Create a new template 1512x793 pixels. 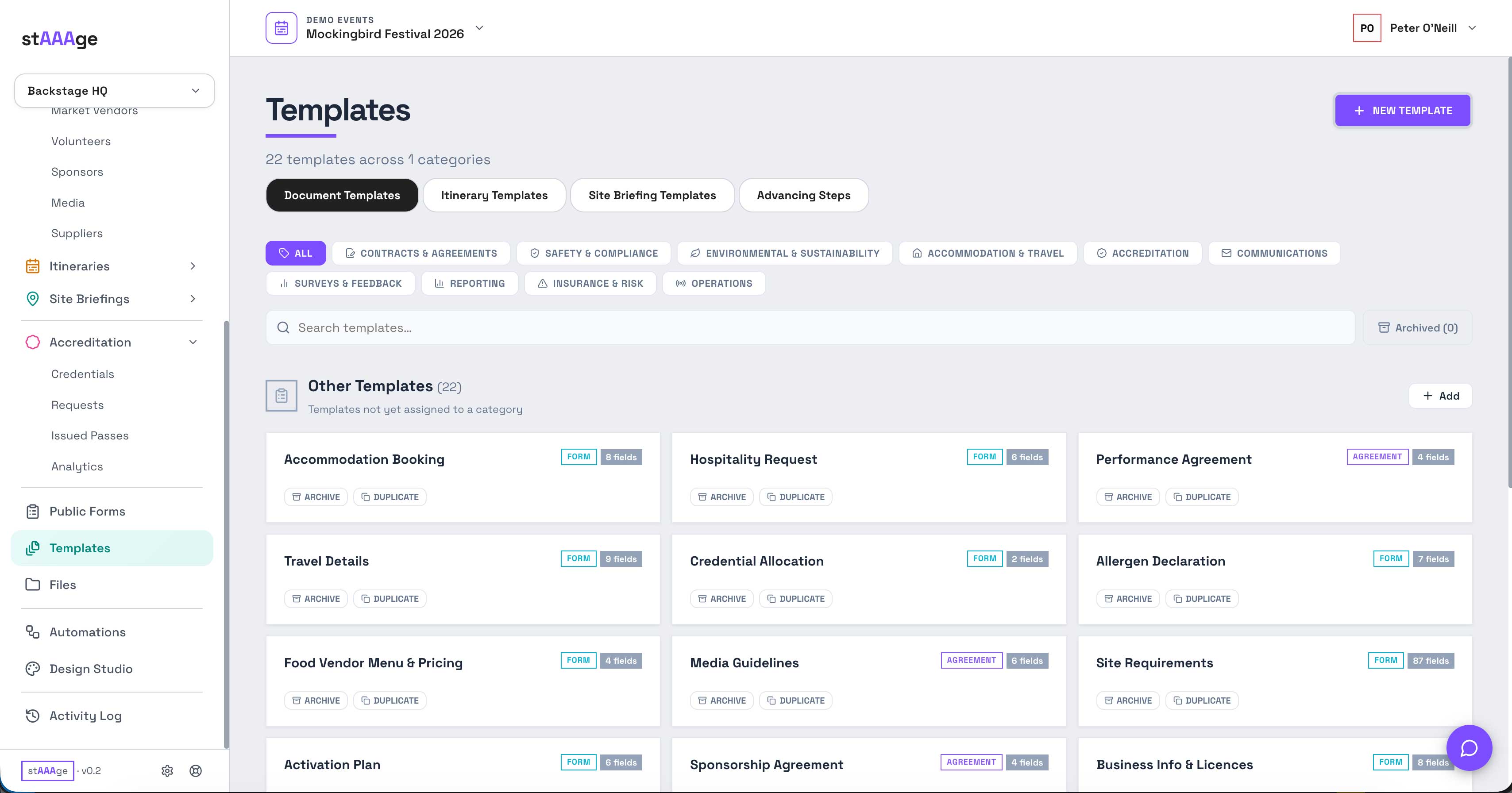(1403, 110)
